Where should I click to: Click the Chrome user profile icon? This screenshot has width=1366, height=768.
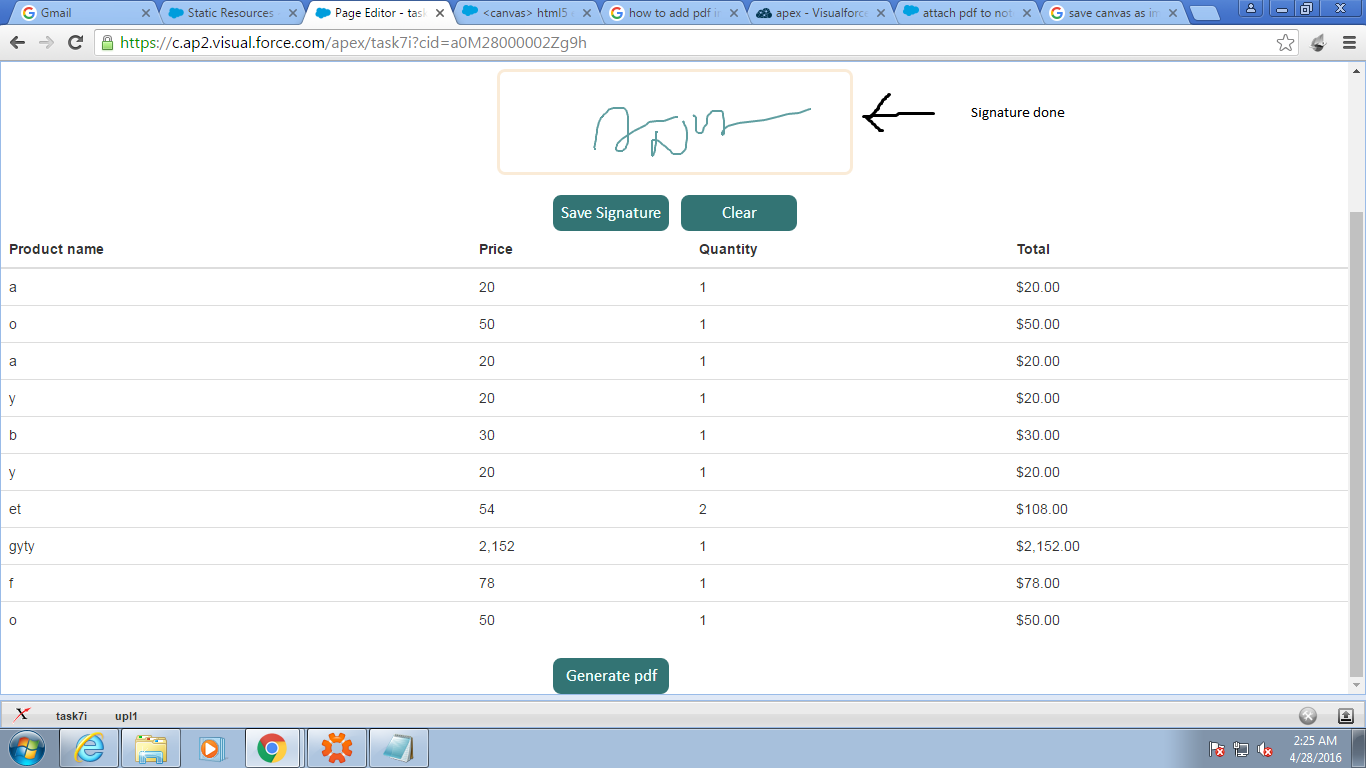1251,8
